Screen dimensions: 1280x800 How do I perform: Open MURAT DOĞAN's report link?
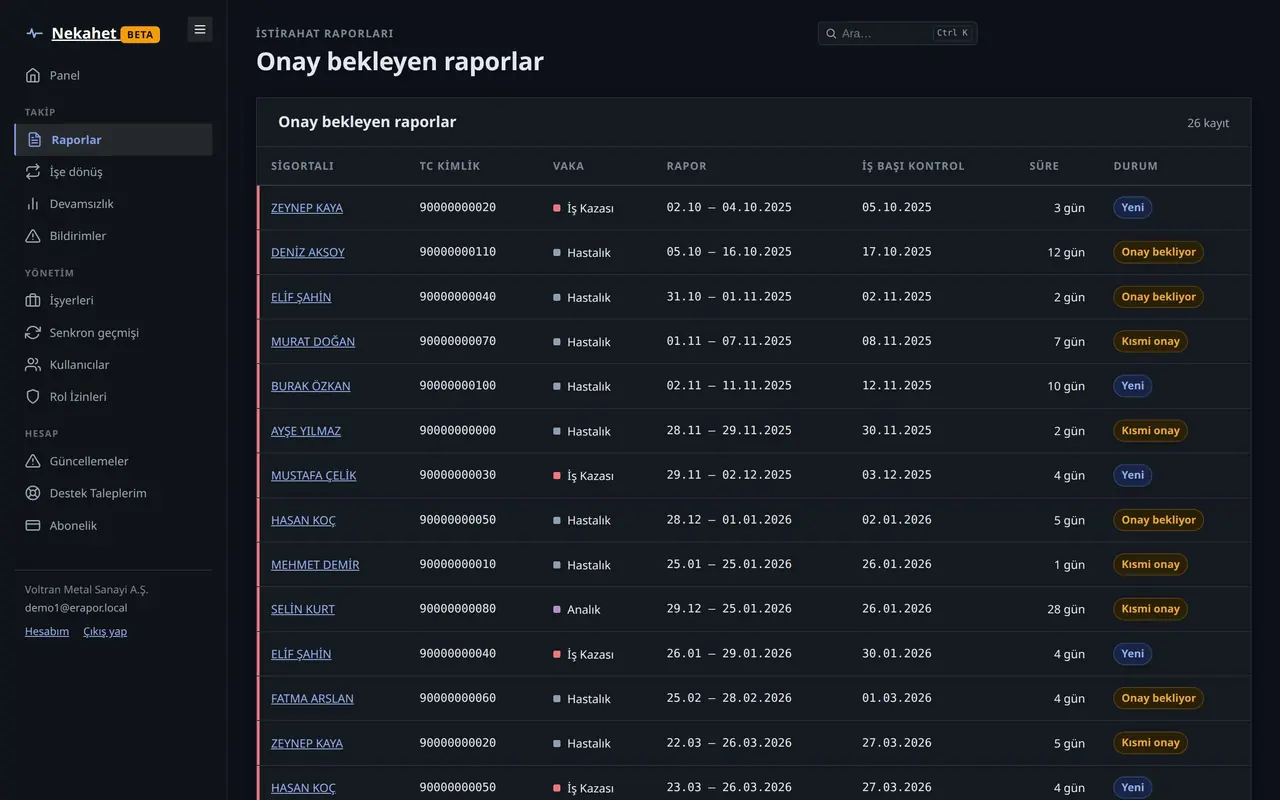click(313, 341)
